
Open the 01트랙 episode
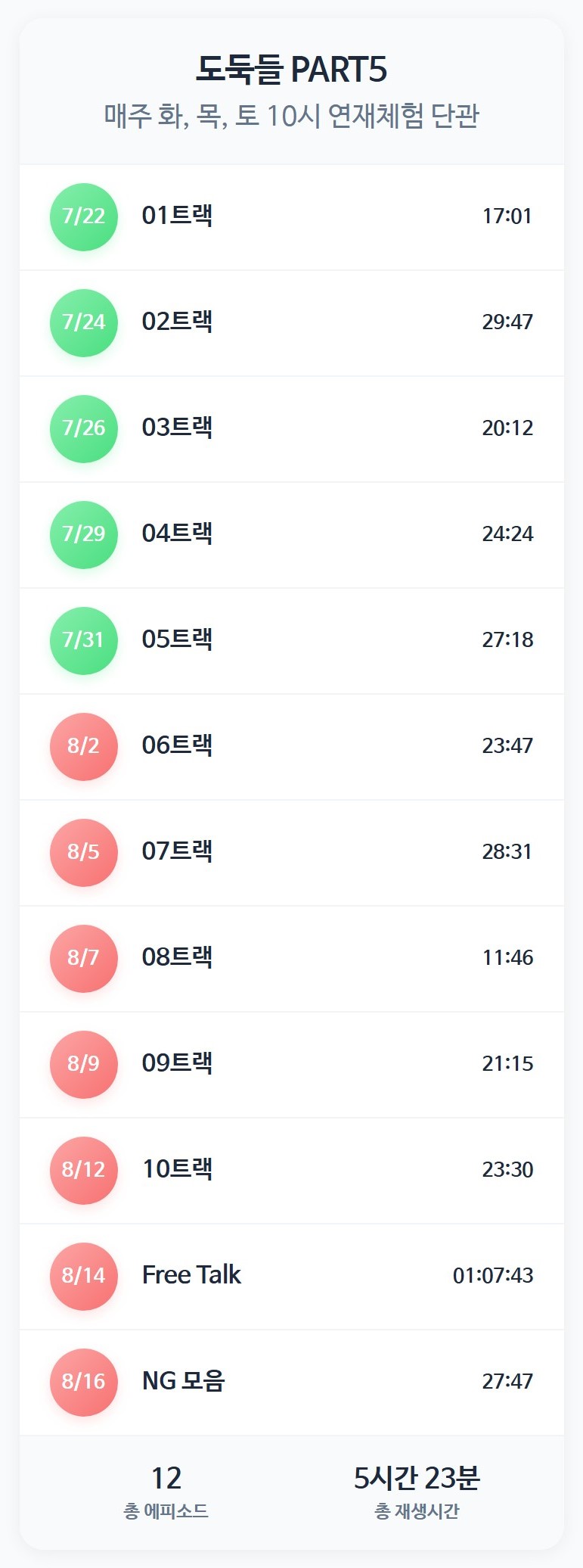click(177, 216)
